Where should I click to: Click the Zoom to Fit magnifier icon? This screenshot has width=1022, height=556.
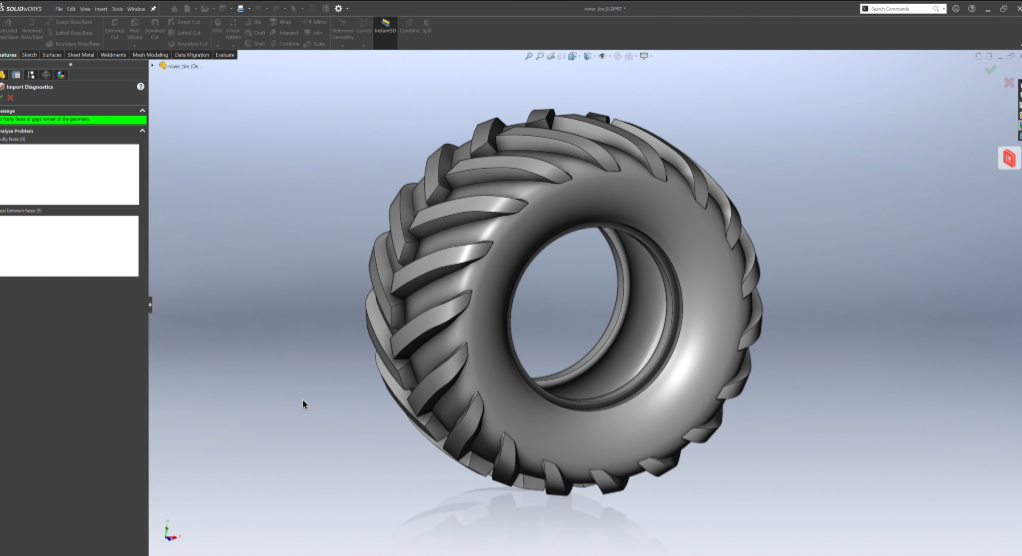click(x=529, y=56)
